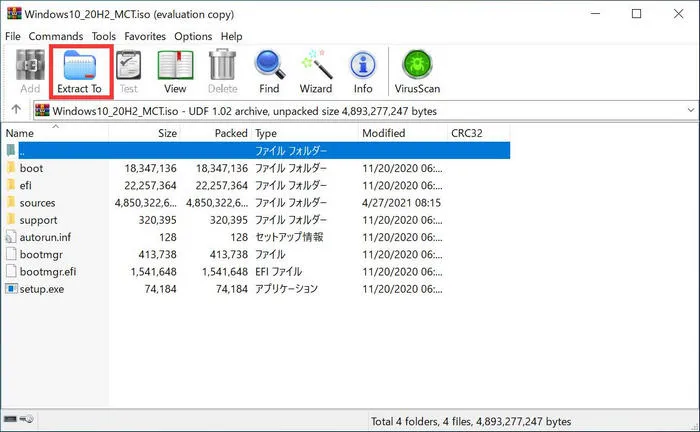Image resolution: width=700 pixels, height=432 pixels.
Task: Click the efi folder icon
Action: [x=11, y=185]
